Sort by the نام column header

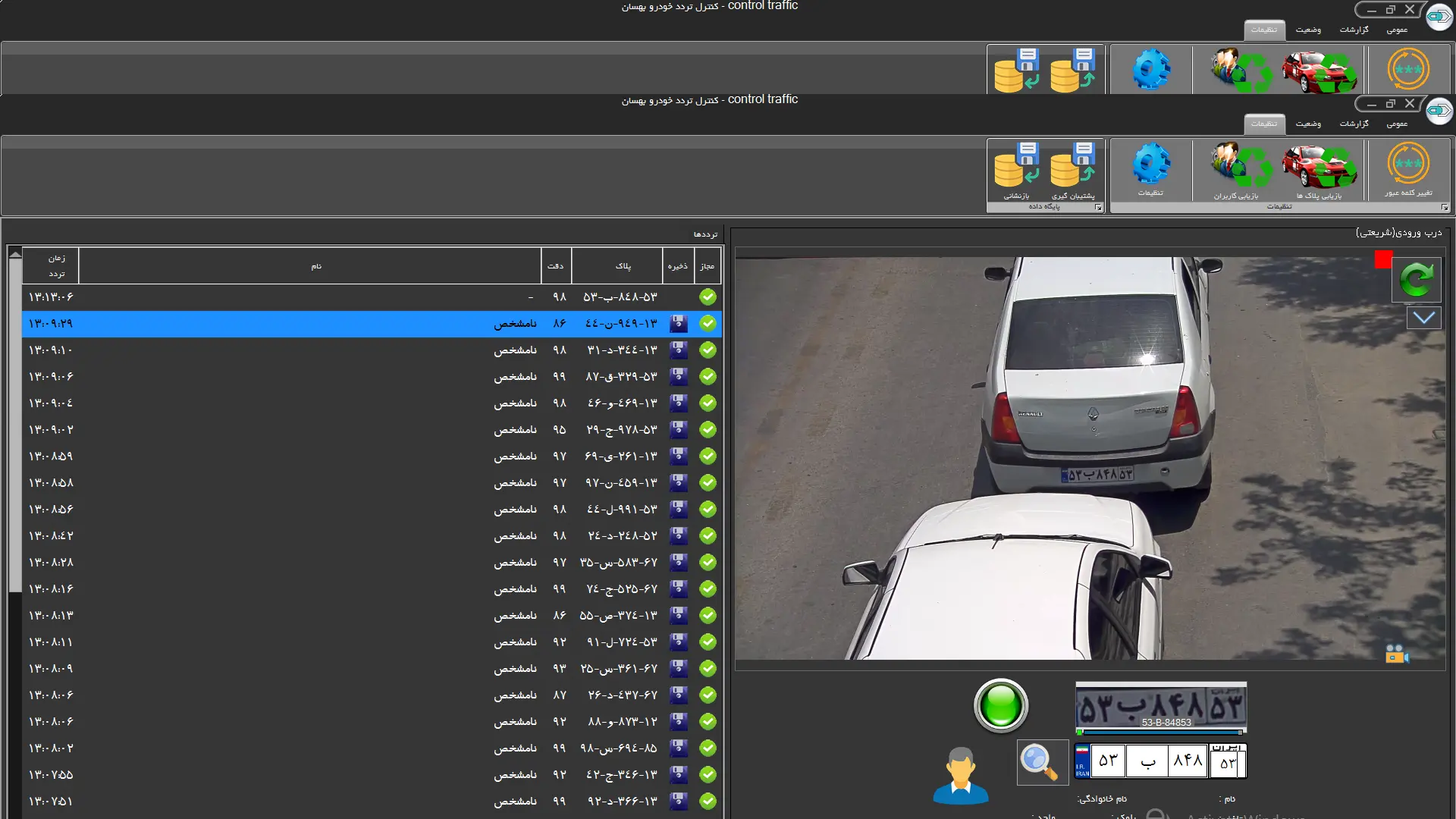pyautogui.click(x=309, y=266)
